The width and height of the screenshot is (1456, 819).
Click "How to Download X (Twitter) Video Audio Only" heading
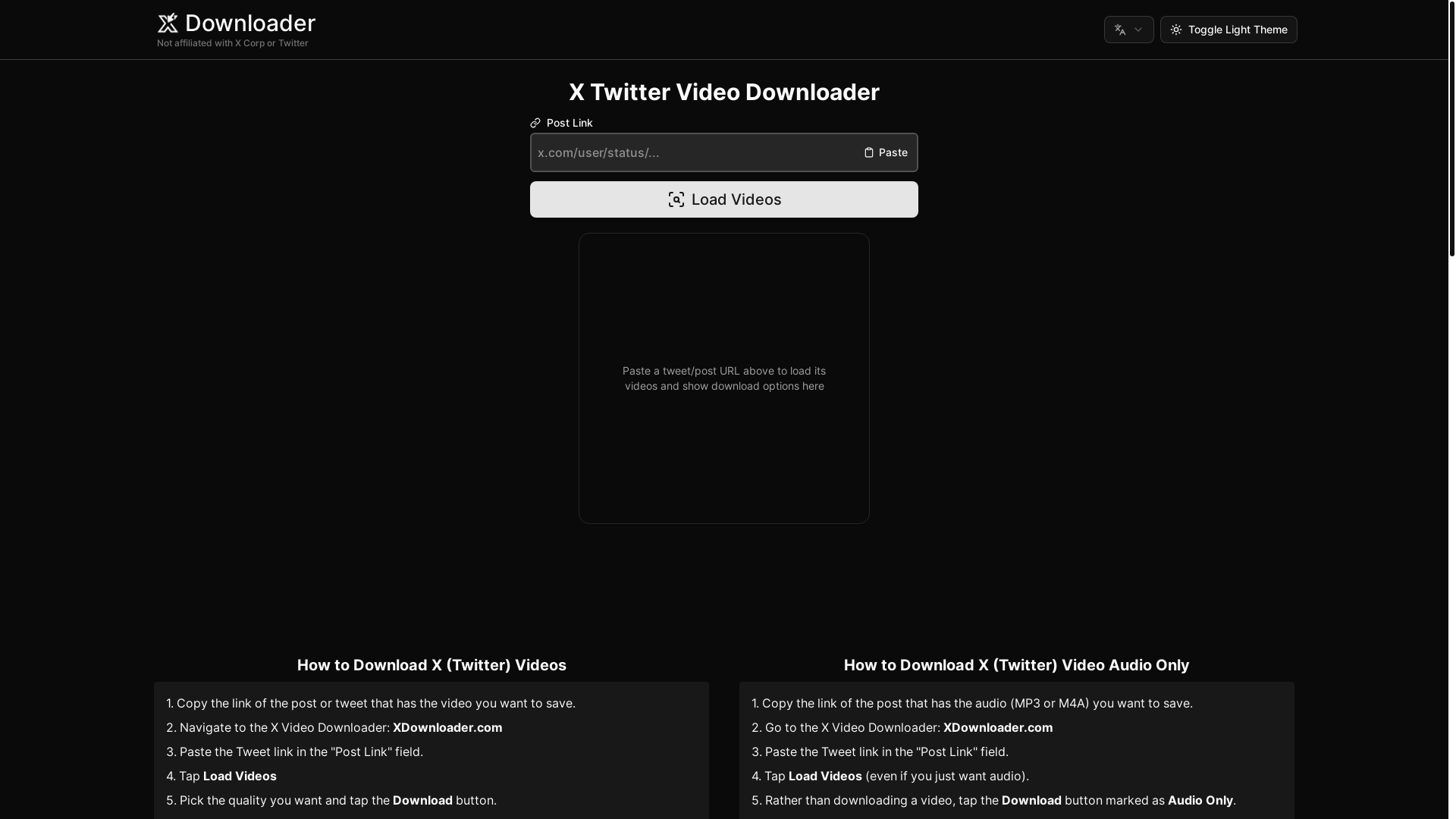1016,665
